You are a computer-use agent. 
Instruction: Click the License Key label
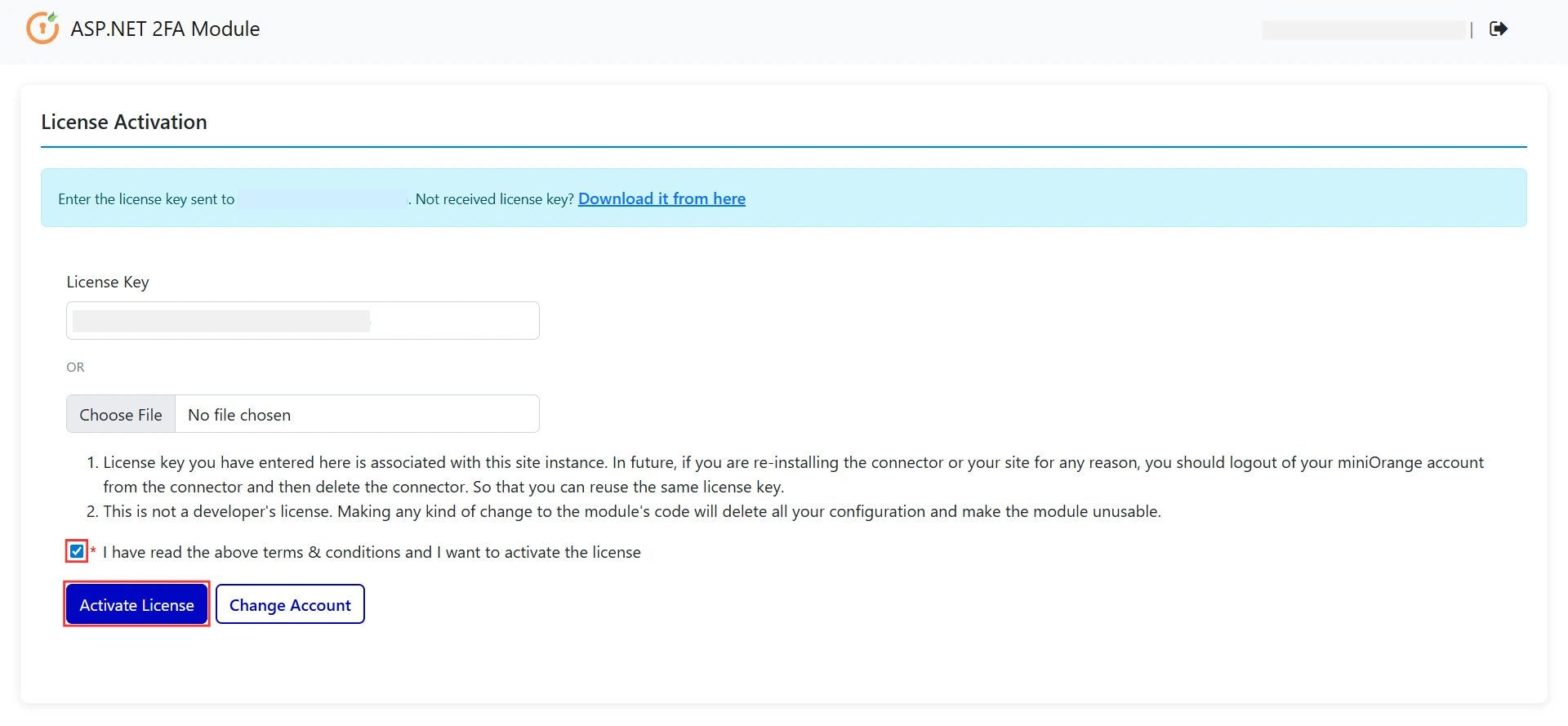[108, 282]
